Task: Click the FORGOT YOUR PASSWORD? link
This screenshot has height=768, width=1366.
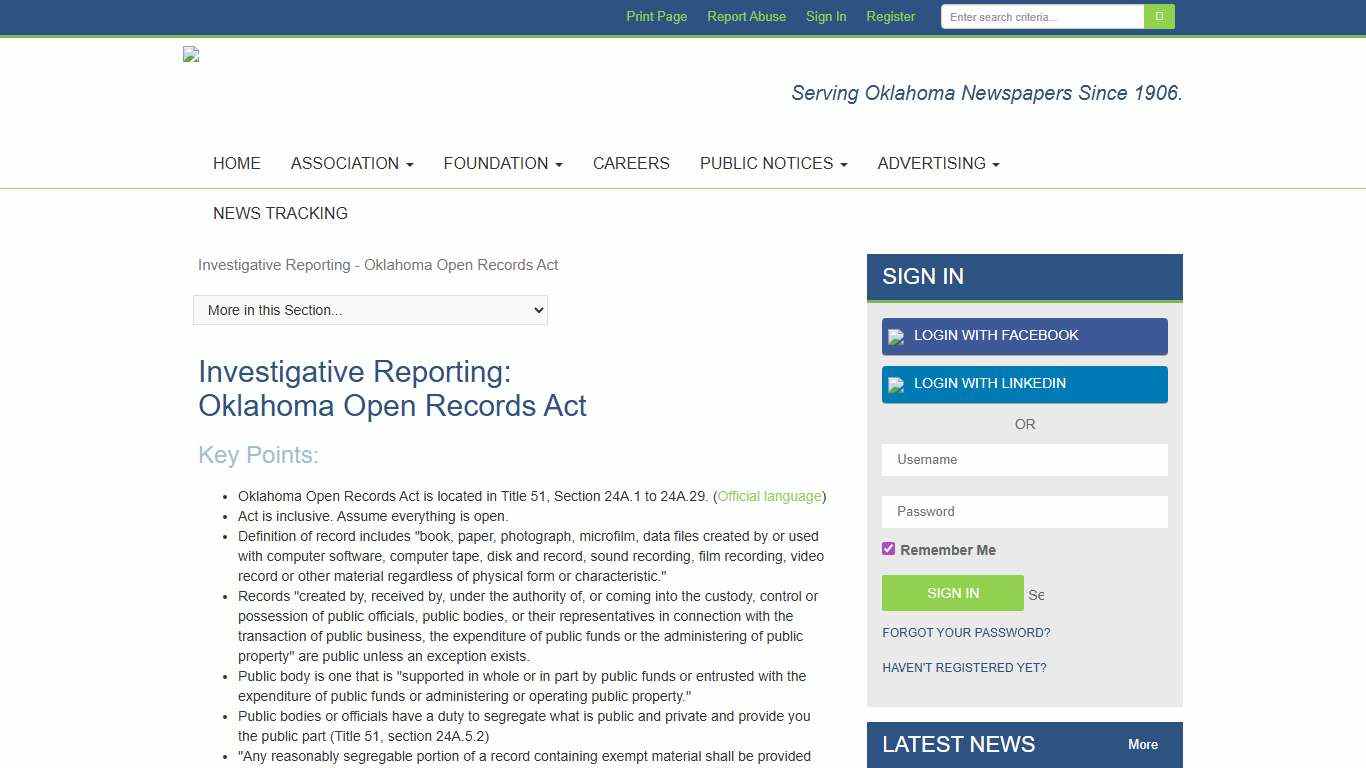Action: [x=966, y=632]
